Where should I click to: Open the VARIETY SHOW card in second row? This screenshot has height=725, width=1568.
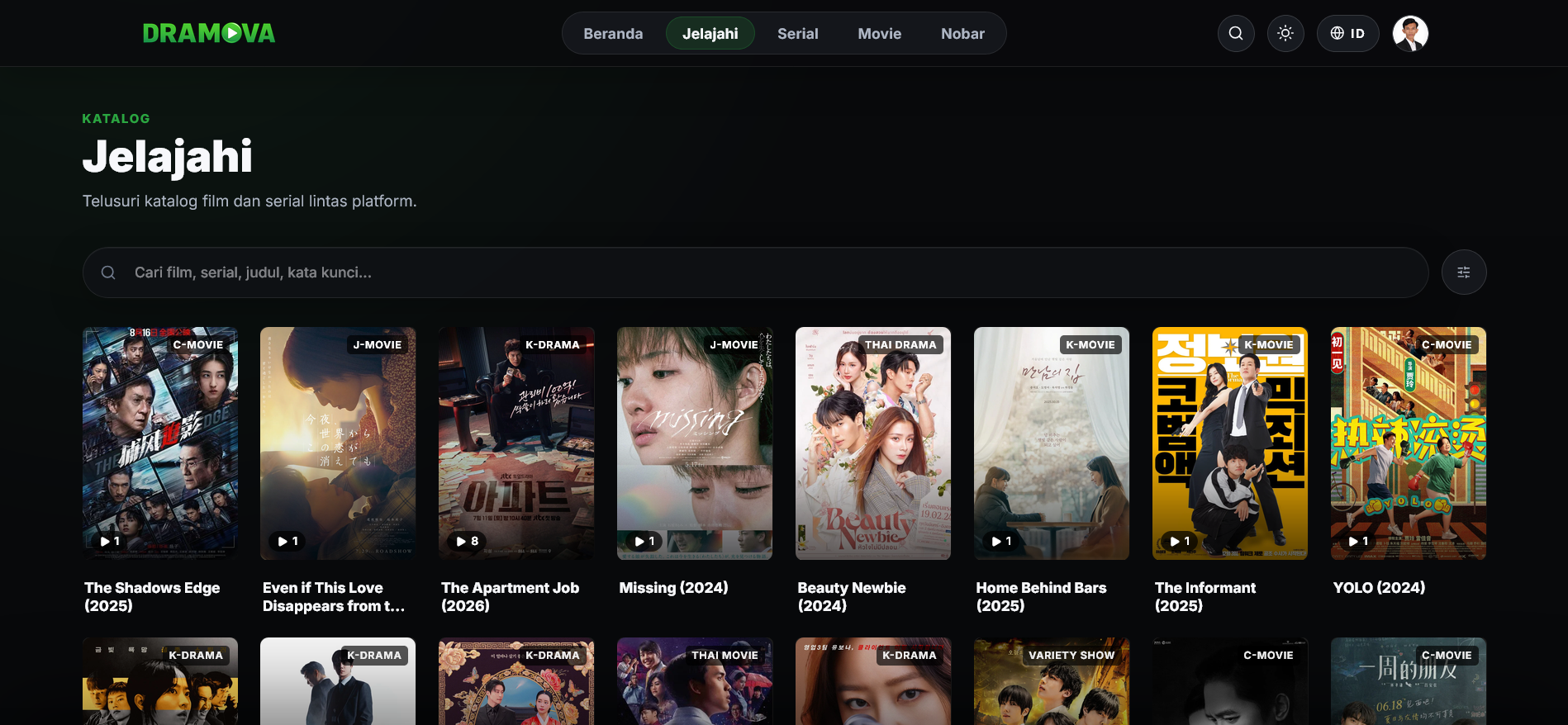coord(1052,681)
